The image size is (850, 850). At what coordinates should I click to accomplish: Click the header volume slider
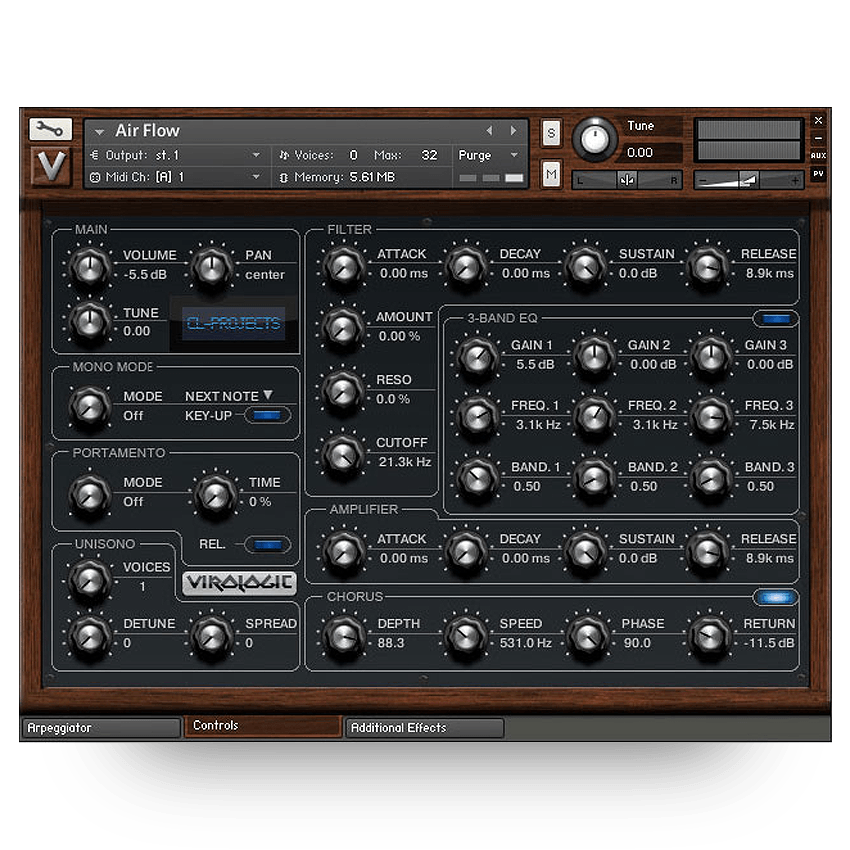[x=750, y=180]
